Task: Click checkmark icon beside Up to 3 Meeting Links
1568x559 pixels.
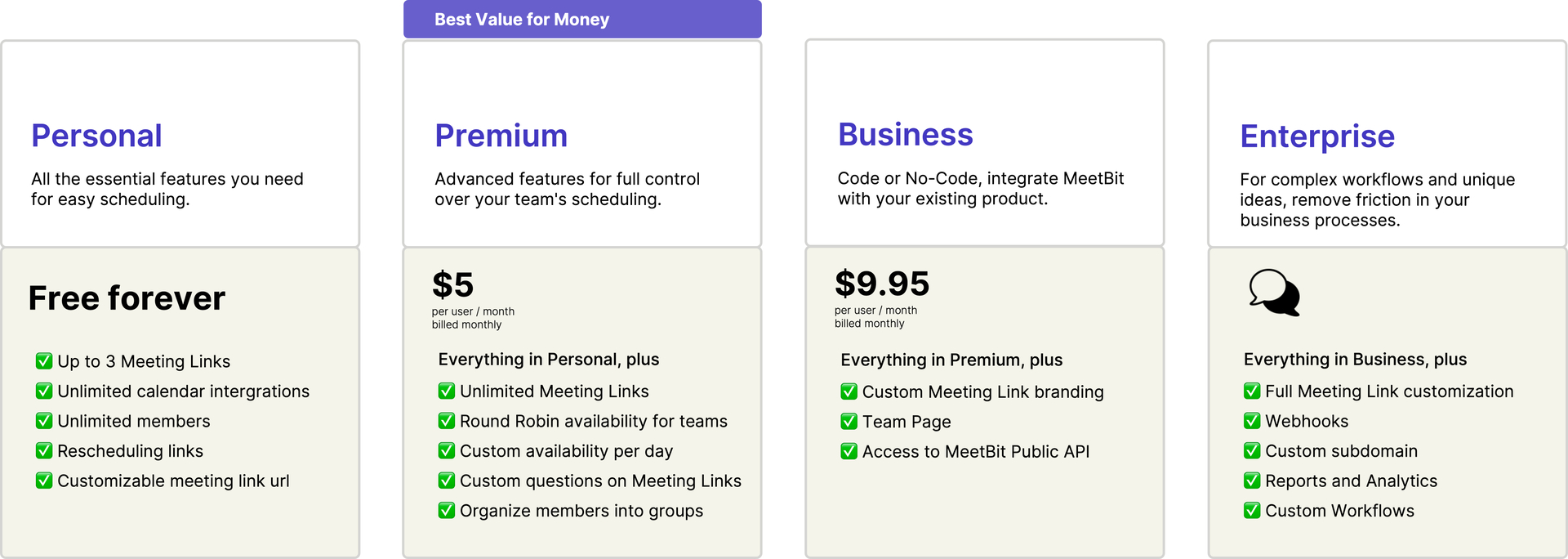Action: (44, 361)
